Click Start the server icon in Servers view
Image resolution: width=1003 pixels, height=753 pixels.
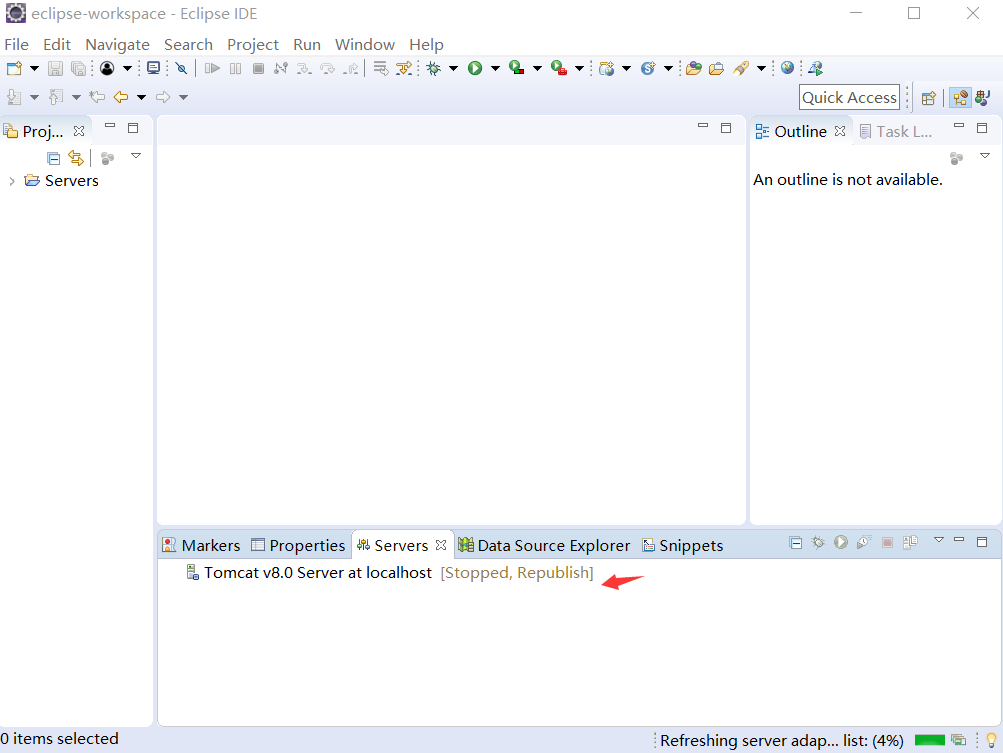pyautogui.click(x=841, y=543)
